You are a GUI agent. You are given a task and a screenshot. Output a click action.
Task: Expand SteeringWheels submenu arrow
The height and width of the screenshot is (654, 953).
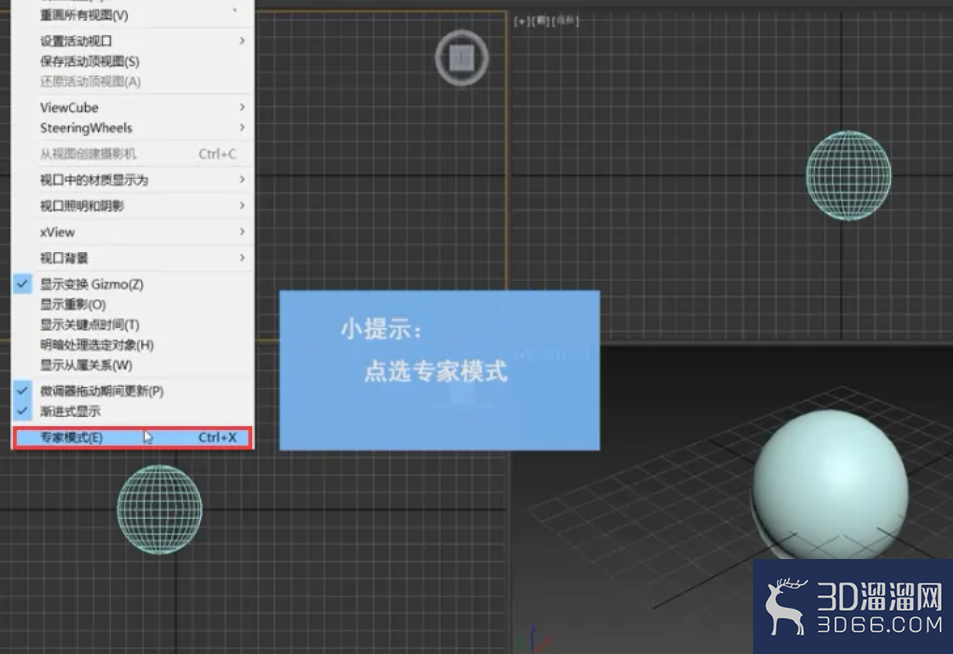coord(242,128)
